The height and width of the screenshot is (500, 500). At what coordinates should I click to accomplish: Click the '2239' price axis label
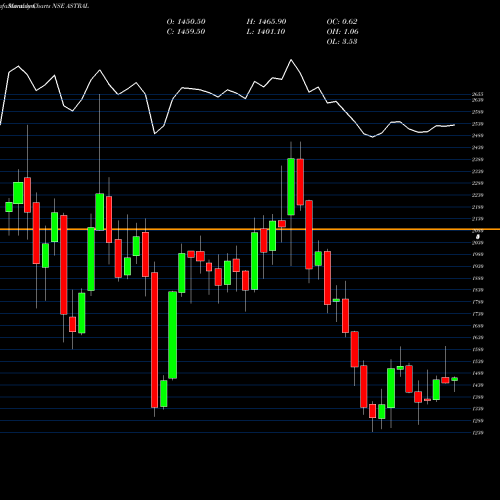tap(478, 195)
